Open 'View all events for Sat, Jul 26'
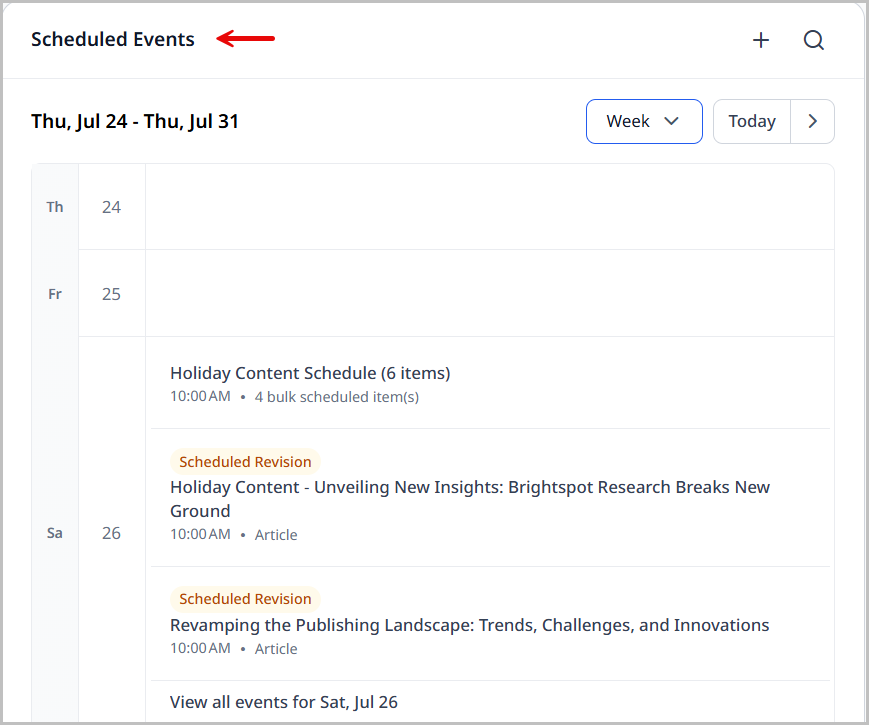The width and height of the screenshot is (869, 725). (284, 701)
